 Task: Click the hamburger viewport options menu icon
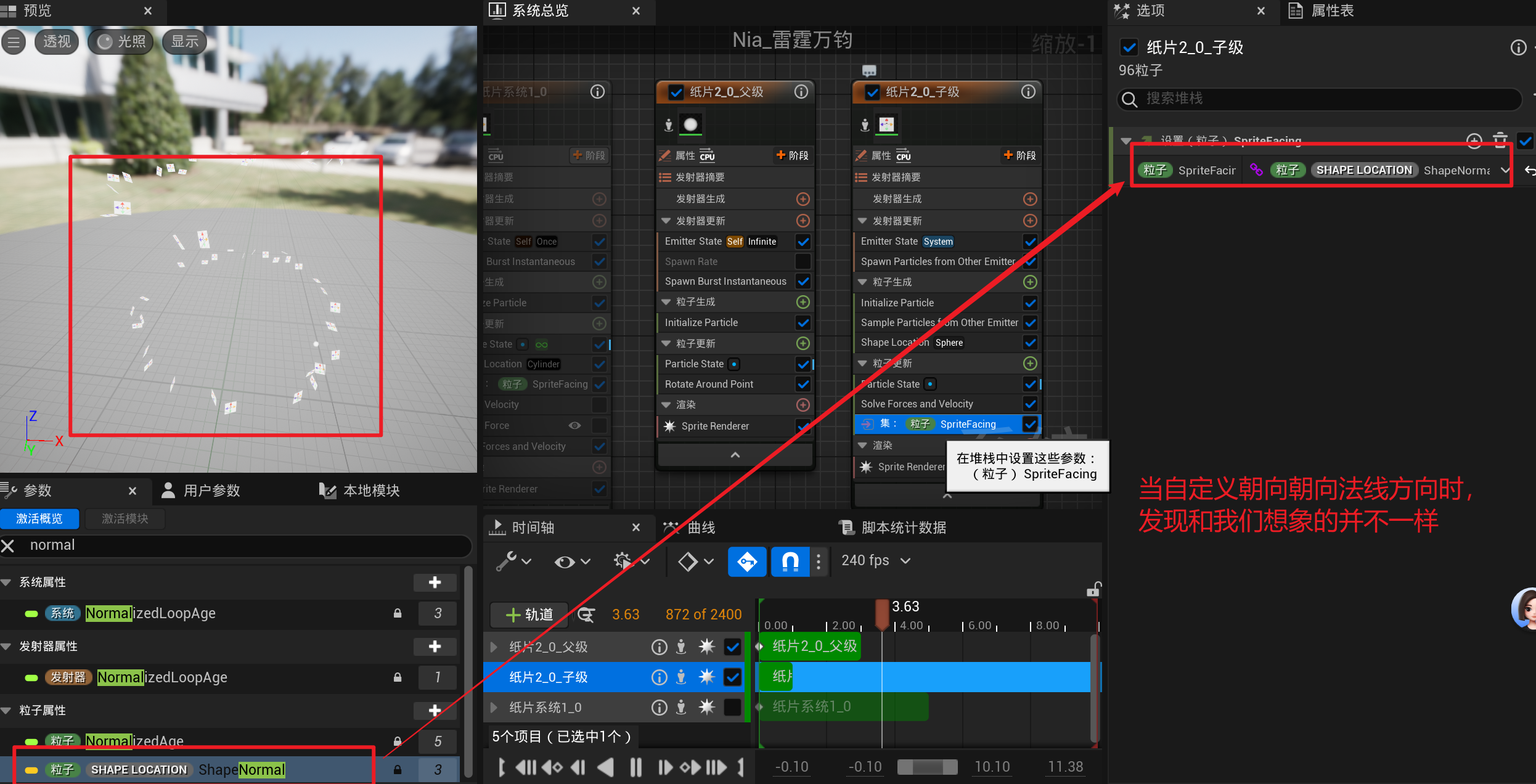[x=14, y=42]
